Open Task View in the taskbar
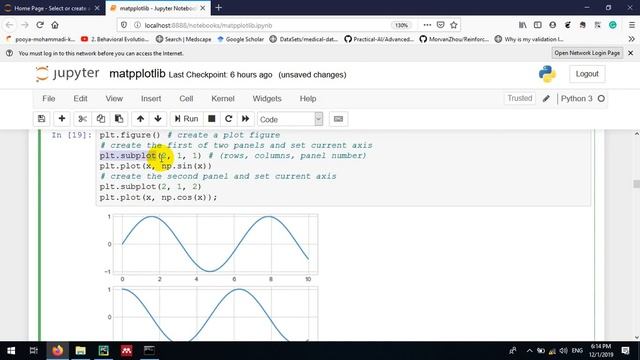 34,351
